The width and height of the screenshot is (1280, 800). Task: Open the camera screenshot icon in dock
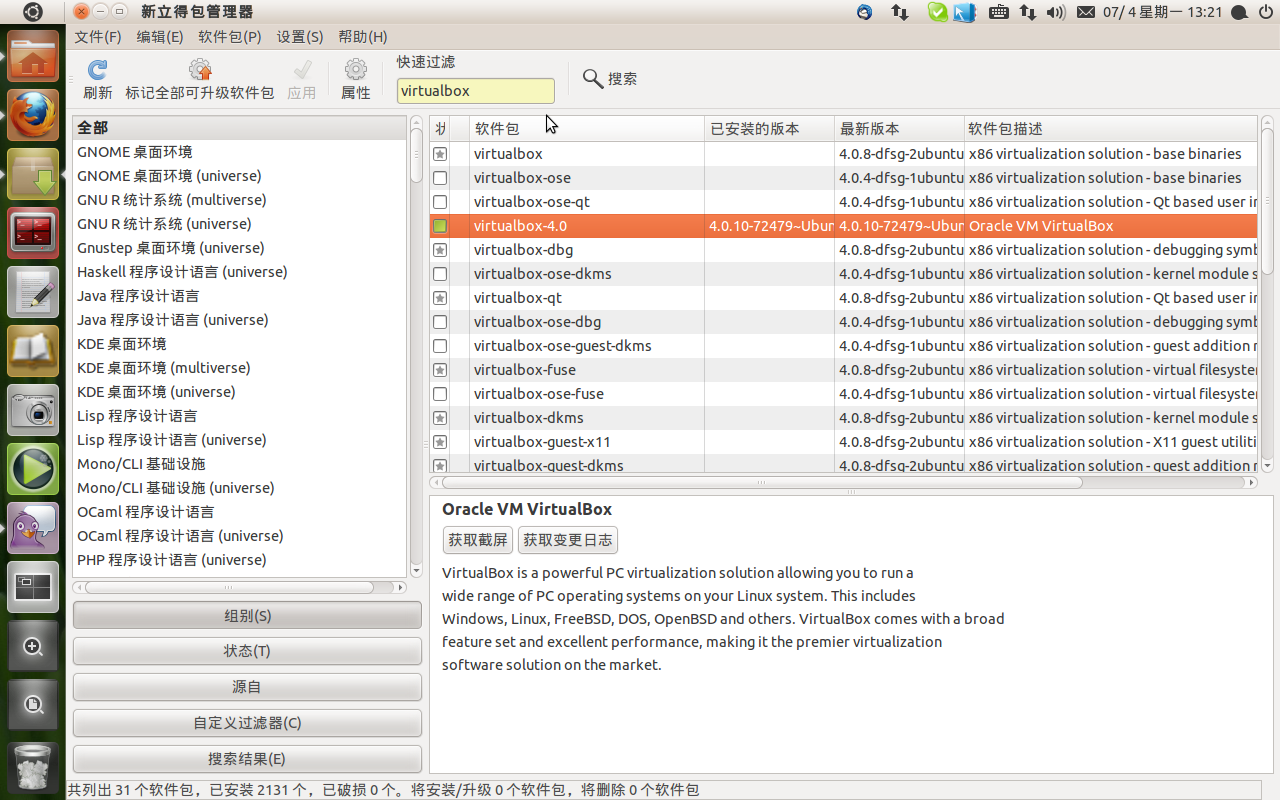(x=33, y=411)
